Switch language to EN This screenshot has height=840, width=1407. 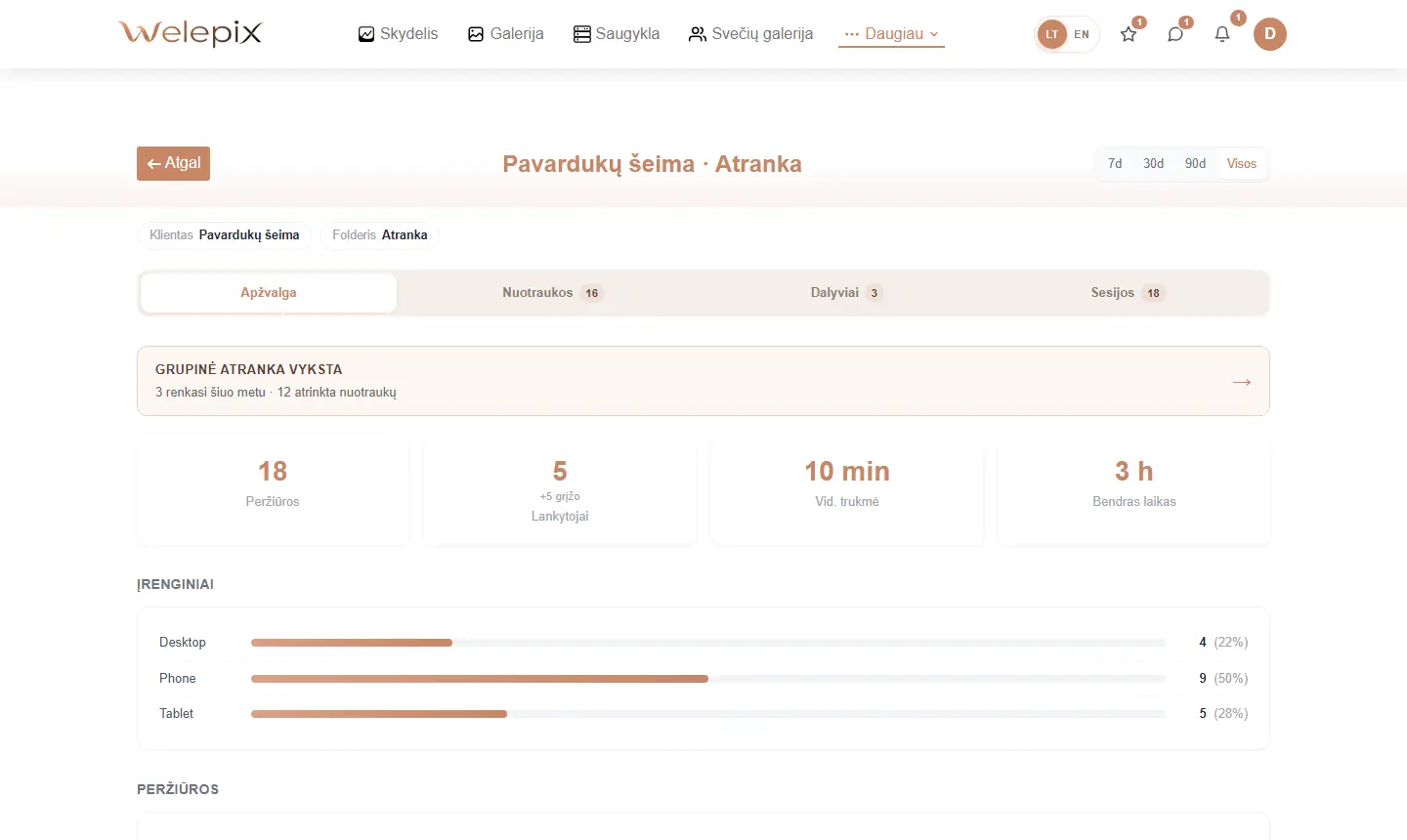[x=1082, y=34]
